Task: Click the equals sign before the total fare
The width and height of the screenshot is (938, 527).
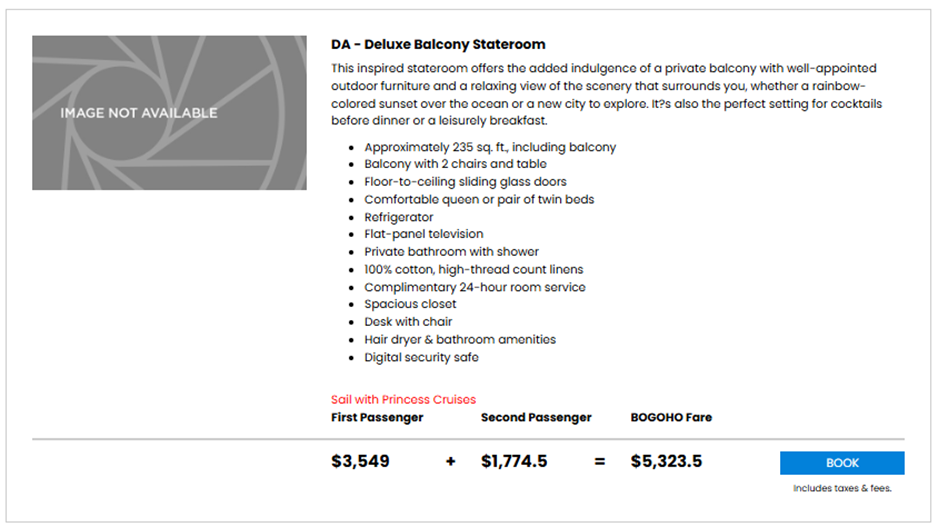Action: 600,462
